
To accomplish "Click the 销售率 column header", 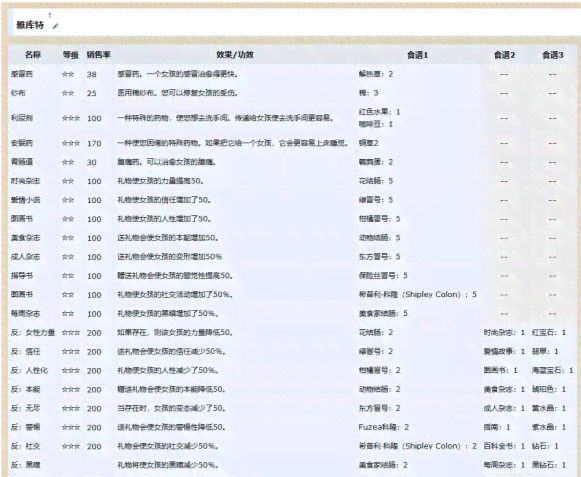I will [99, 55].
